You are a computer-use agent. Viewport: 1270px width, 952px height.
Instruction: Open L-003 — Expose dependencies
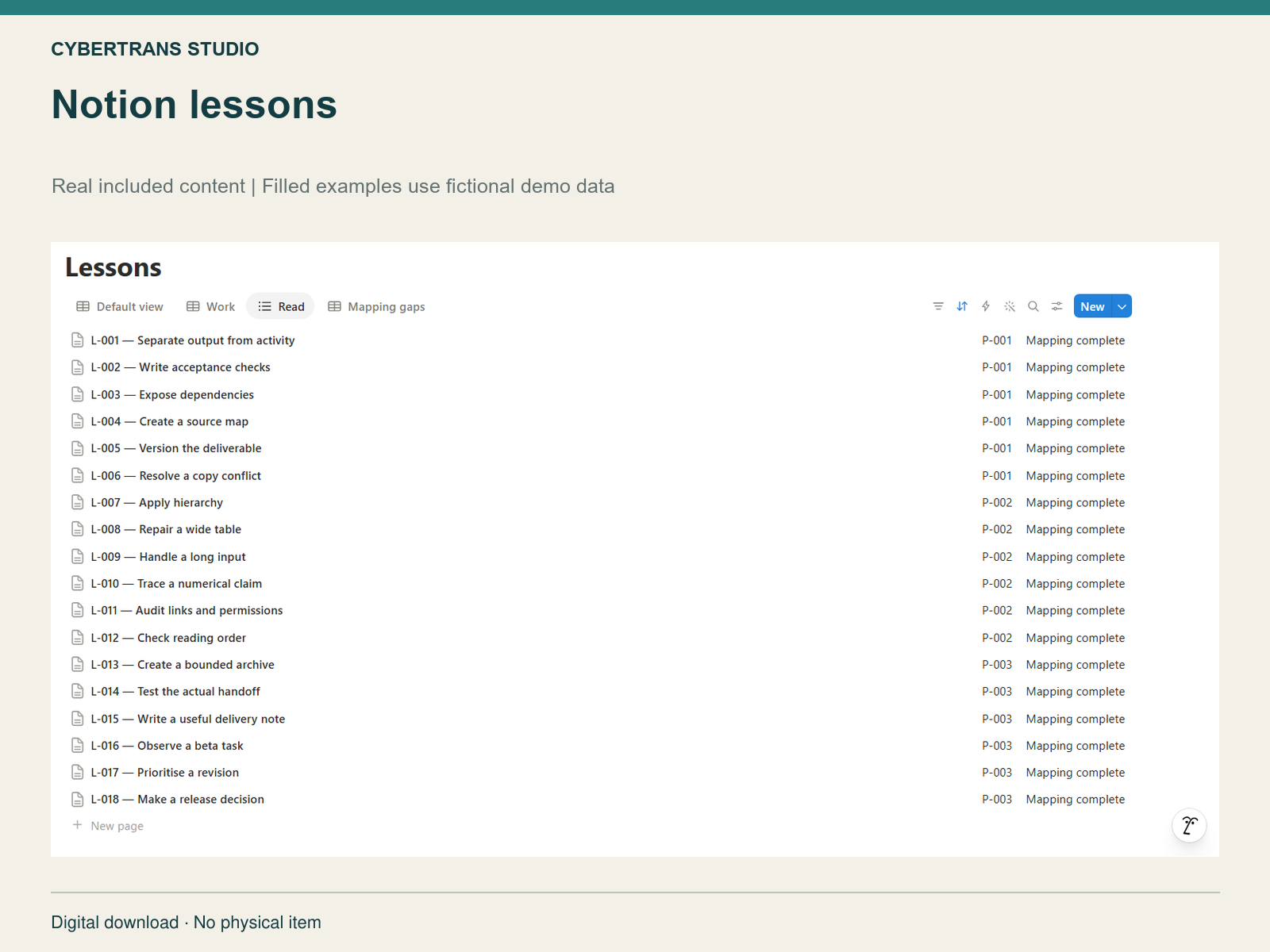[172, 394]
